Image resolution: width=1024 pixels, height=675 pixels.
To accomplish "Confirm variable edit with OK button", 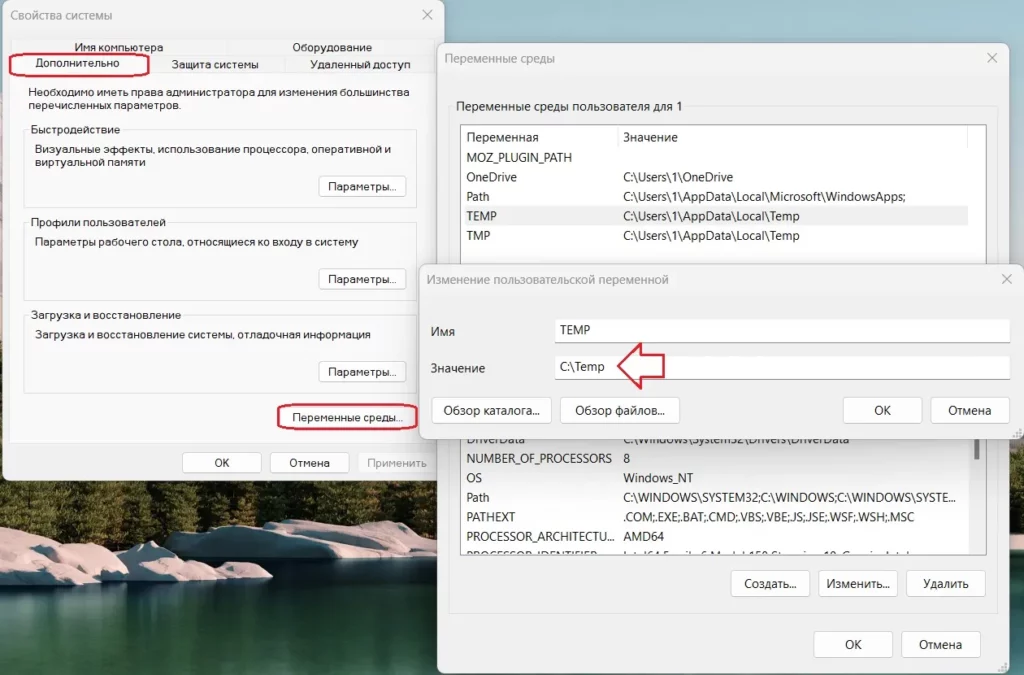I will click(882, 410).
